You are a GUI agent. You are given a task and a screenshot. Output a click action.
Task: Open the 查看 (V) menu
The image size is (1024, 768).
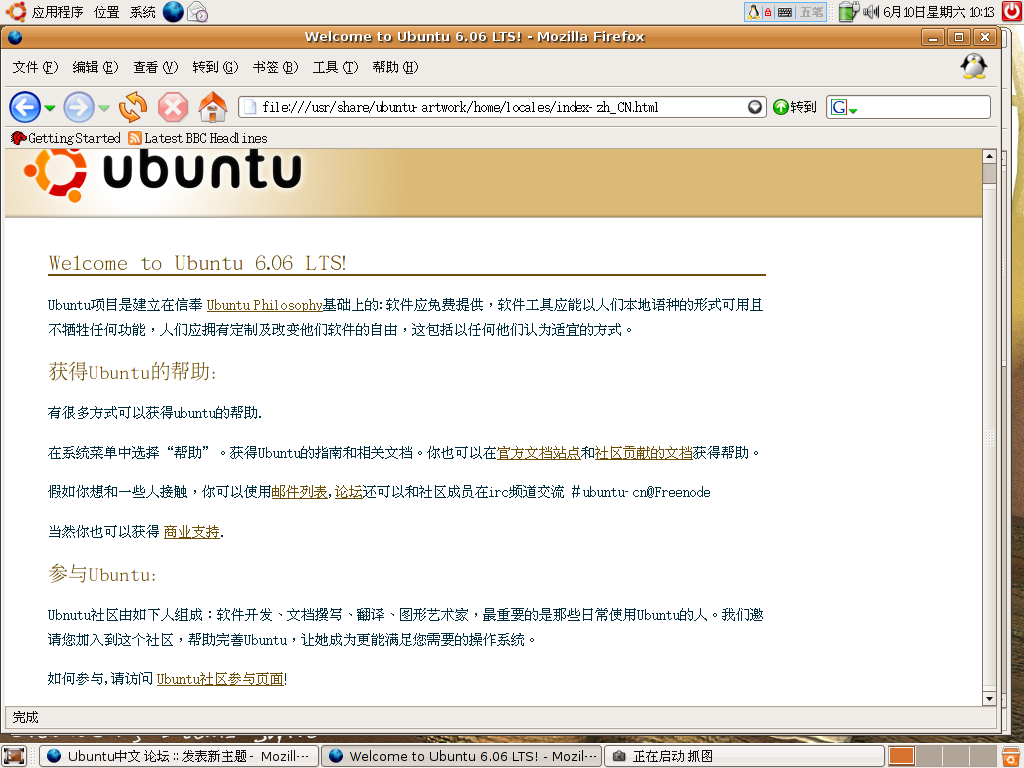tap(155, 67)
